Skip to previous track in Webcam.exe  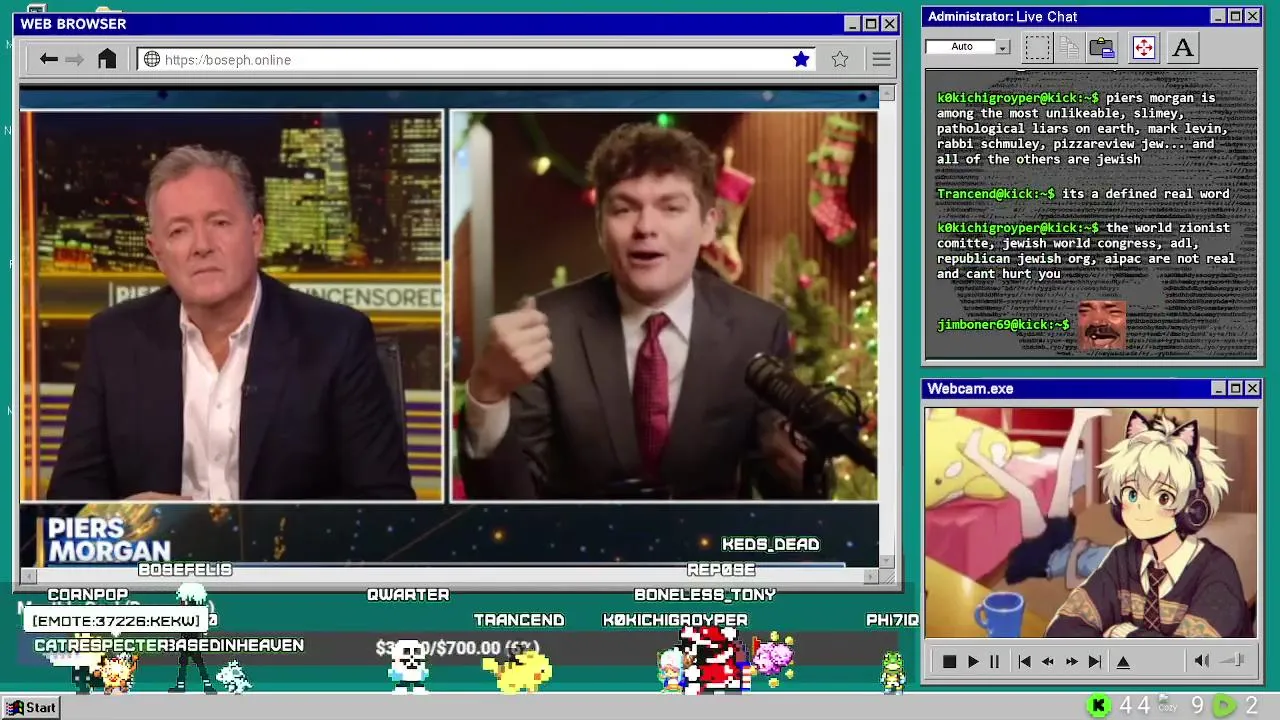click(1024, 661)
